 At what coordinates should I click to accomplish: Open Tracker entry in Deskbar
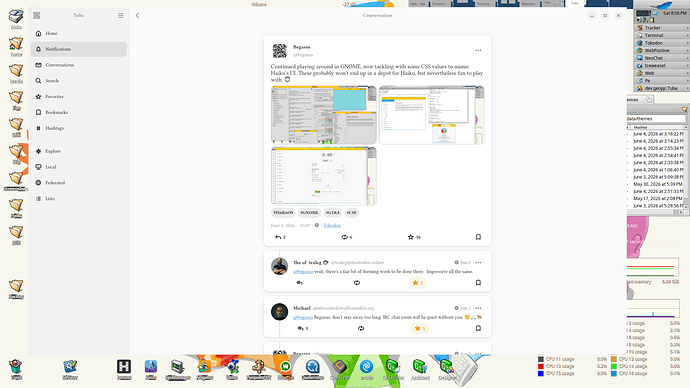point(662,28)
